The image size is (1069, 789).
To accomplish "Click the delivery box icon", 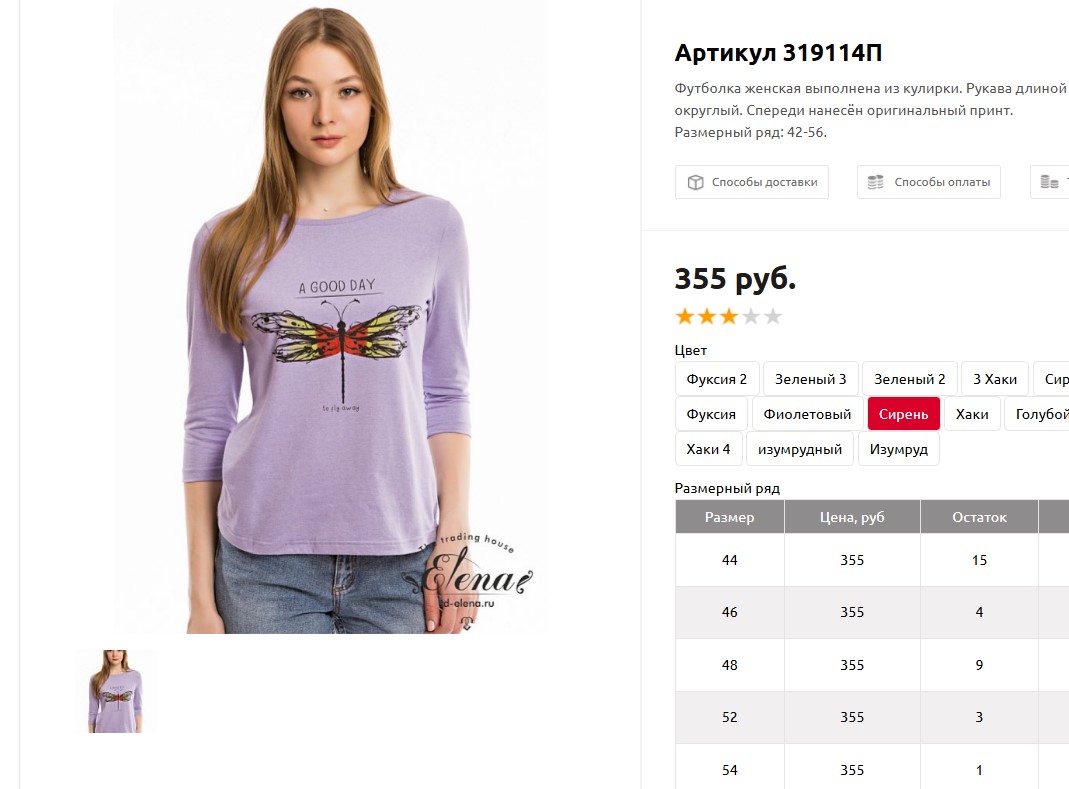I will [695, 182].
